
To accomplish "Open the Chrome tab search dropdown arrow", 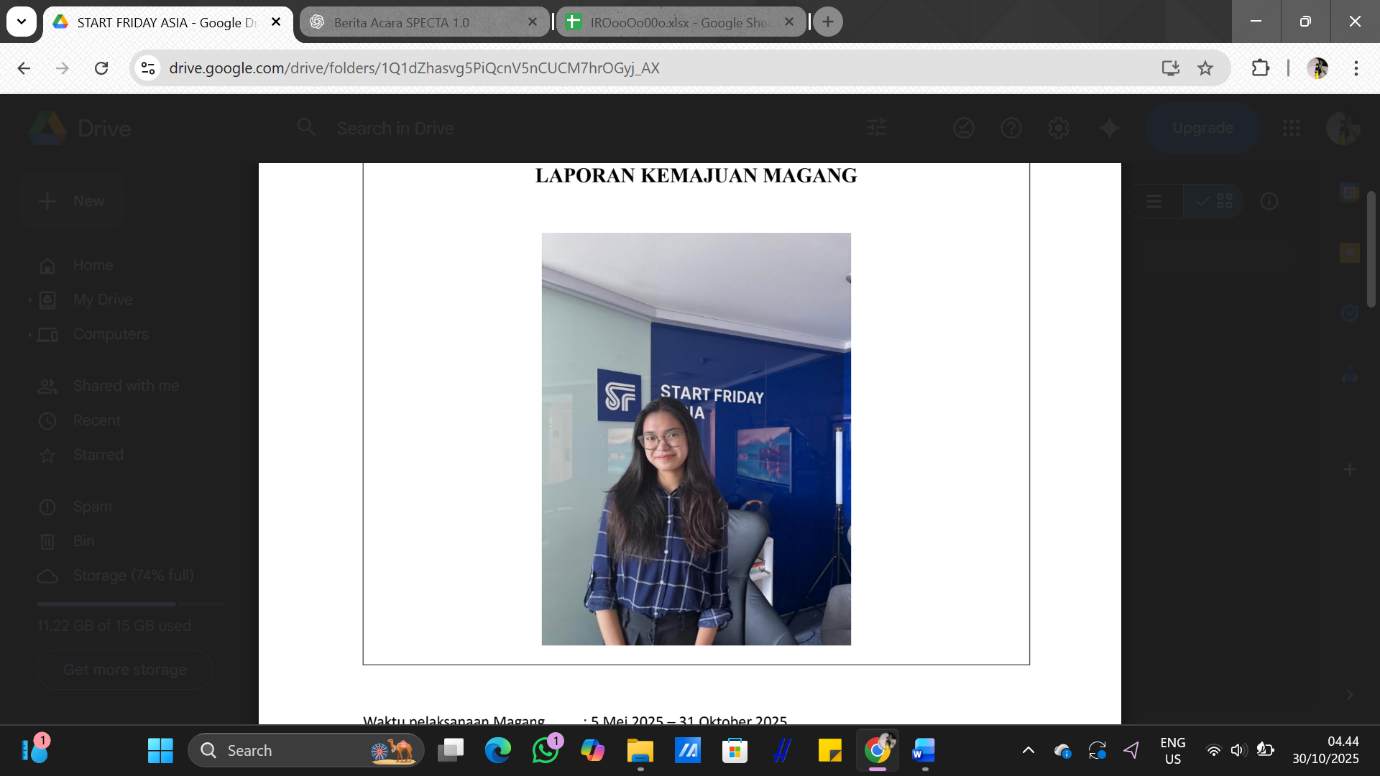I will point(21,21).
